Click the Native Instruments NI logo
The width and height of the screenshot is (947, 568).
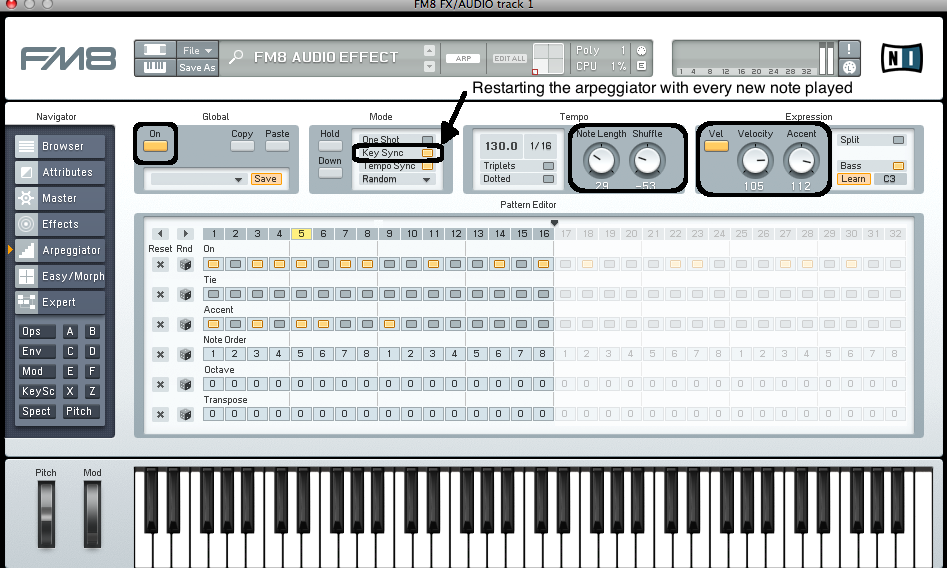(901, 59)
